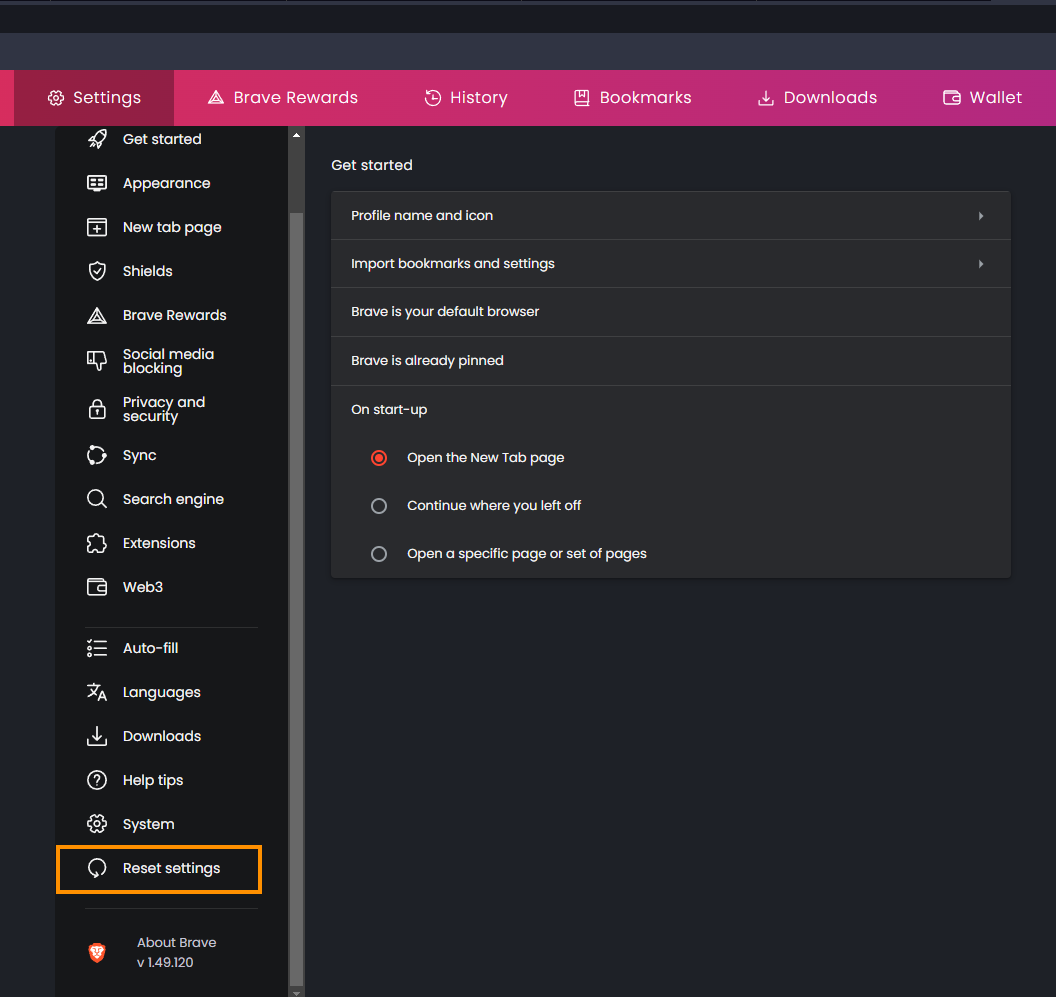Screen dimensions: 1056x997
Task: Click 'Import bookmarks and settings' row text
Action: (453, 263)
